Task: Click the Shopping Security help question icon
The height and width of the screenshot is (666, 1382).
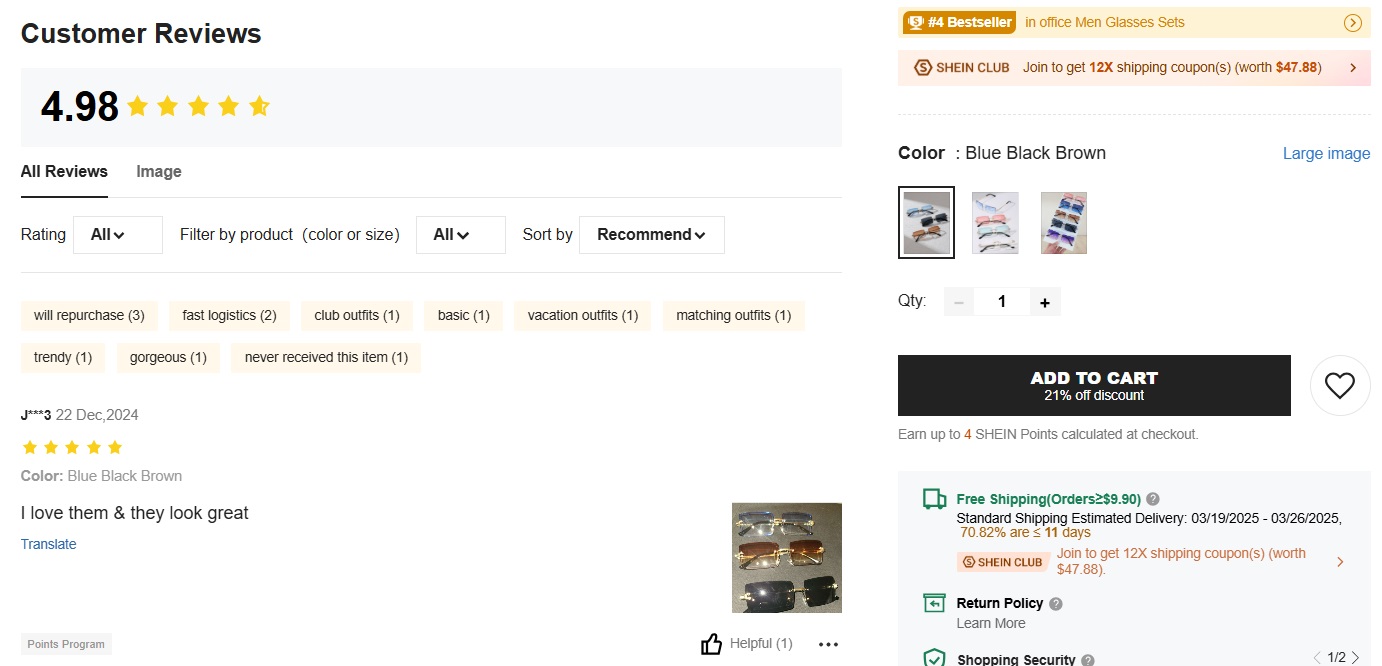Action: [x=1088, y=660]
